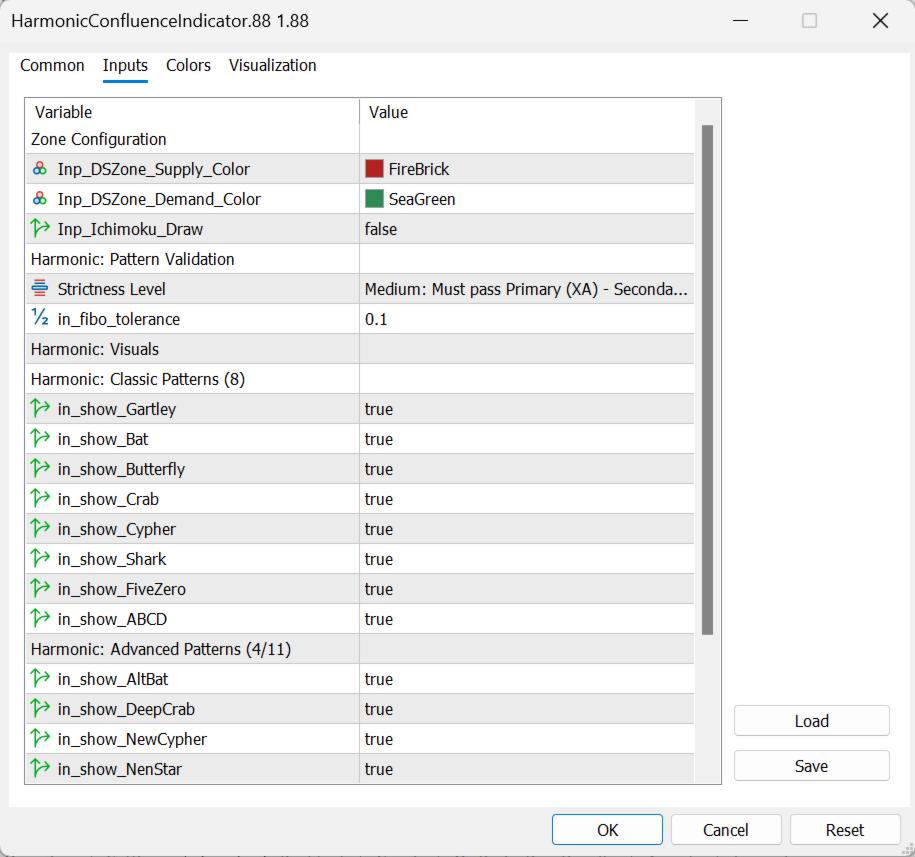Click the arrow icon beside in_show_NenStar
Screen dimensions: 915x857
(40, 769)
